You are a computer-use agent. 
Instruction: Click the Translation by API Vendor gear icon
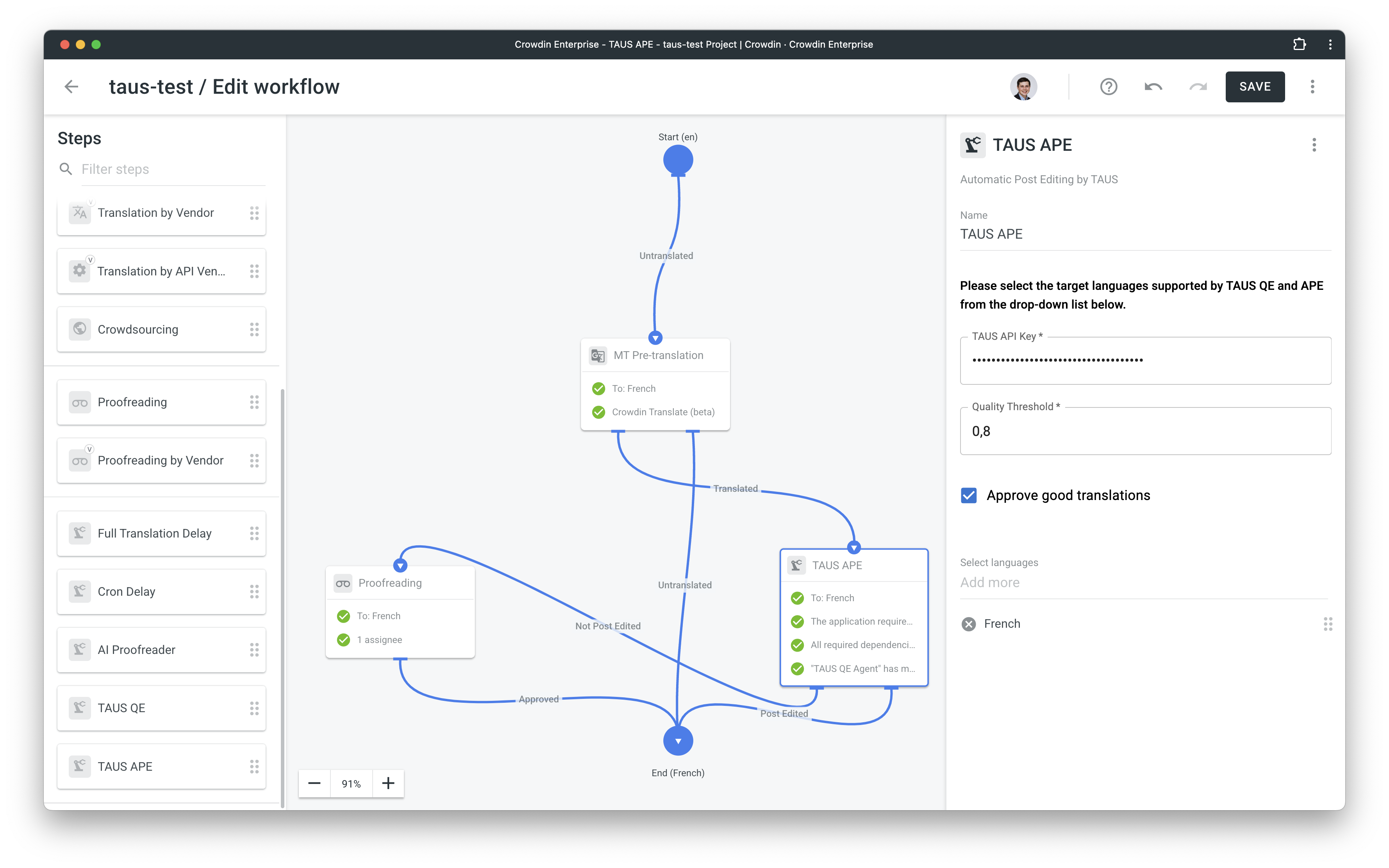80,271
